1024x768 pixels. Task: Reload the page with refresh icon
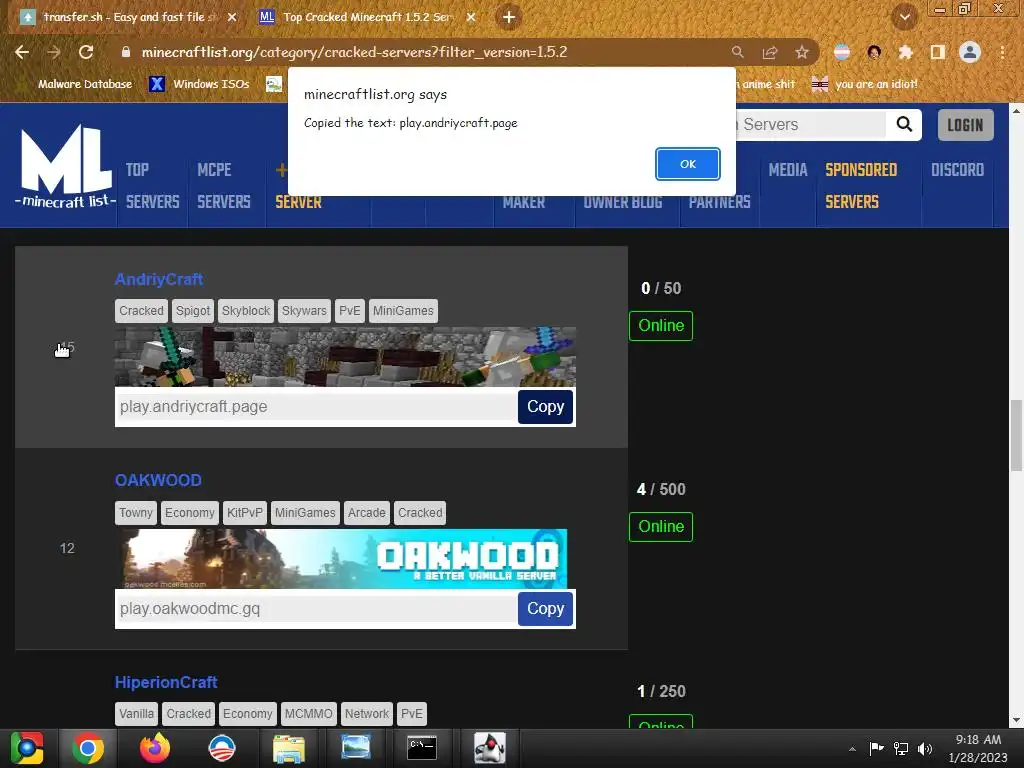click(86, 52)
